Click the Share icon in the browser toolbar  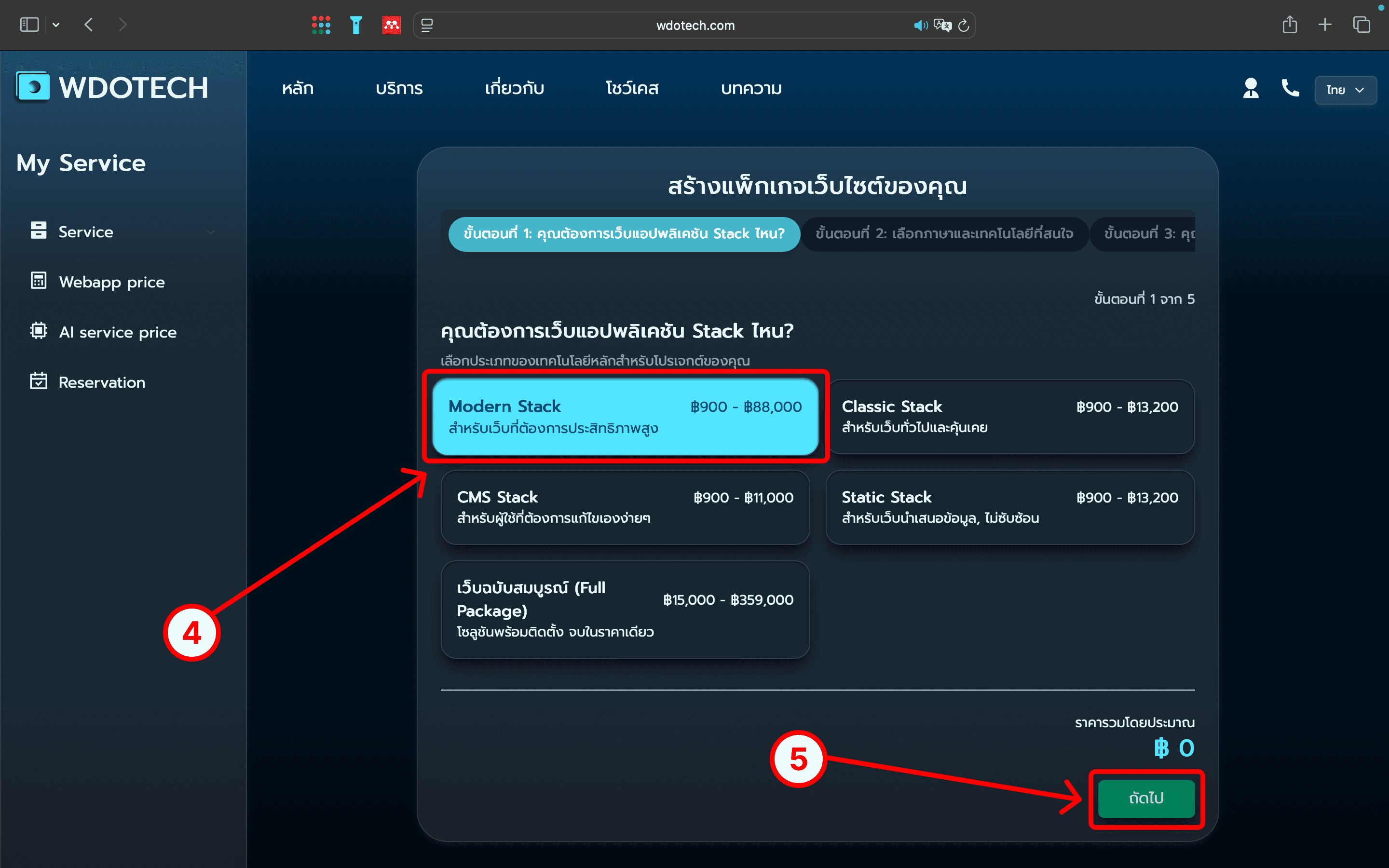pyautogui.click(x=1290, y=25)
